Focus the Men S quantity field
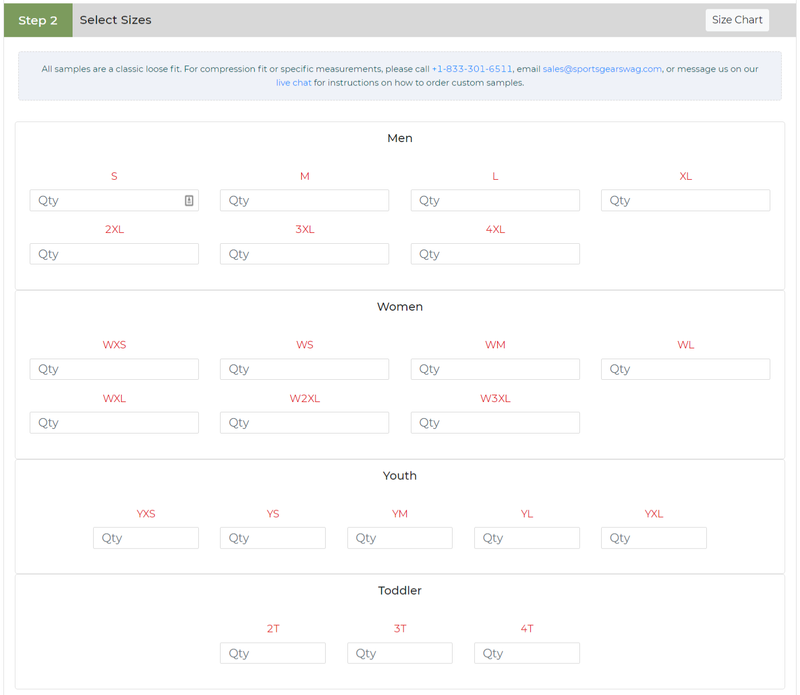This screenshot has width=800, height=695. coord(114,201)
